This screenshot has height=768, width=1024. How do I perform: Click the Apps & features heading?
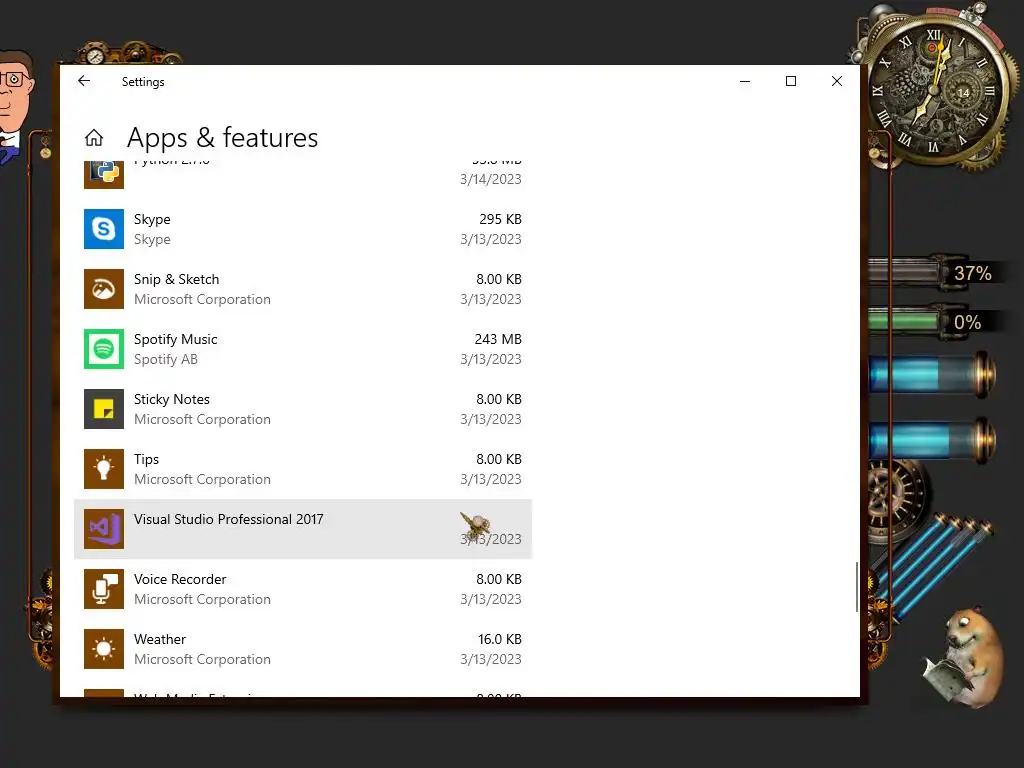tap(223, 137)
